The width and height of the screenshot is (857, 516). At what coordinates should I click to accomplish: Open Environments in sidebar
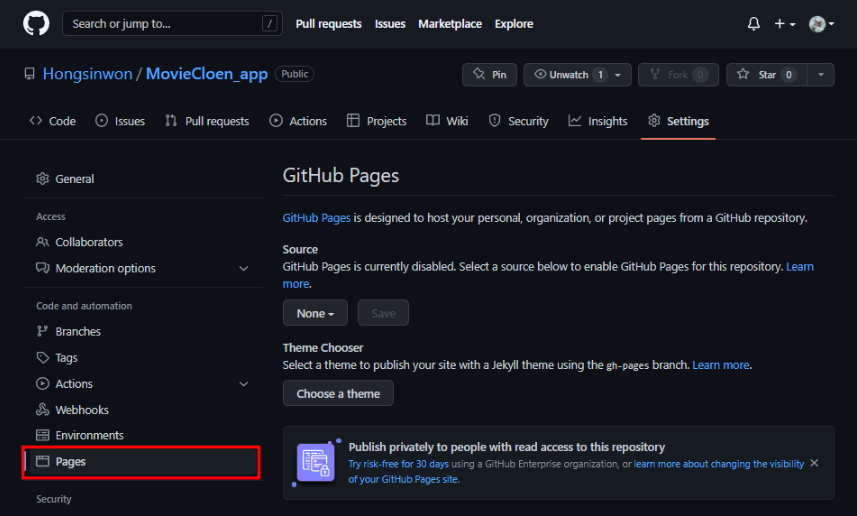click(142, 435)
